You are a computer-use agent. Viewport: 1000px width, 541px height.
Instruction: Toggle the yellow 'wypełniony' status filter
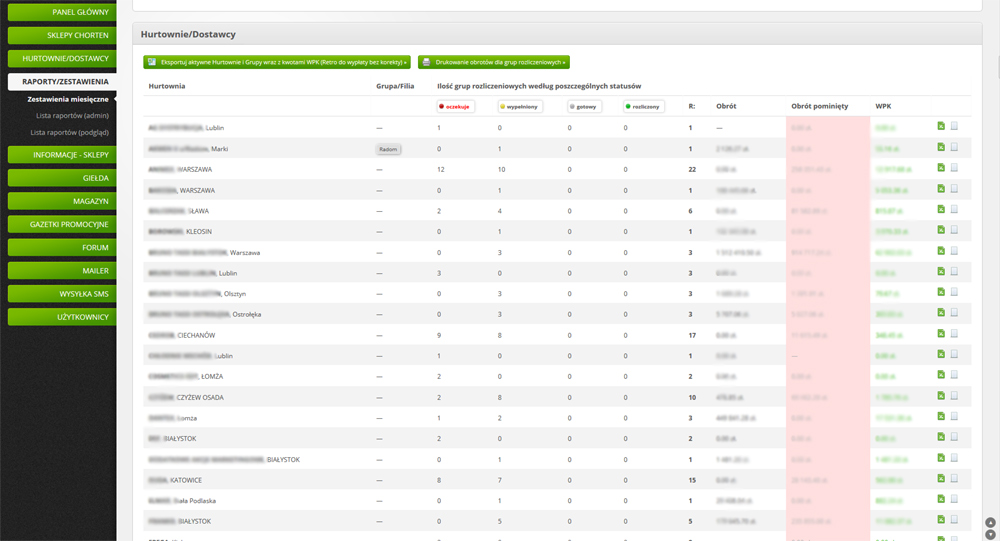tap(520, 106)
